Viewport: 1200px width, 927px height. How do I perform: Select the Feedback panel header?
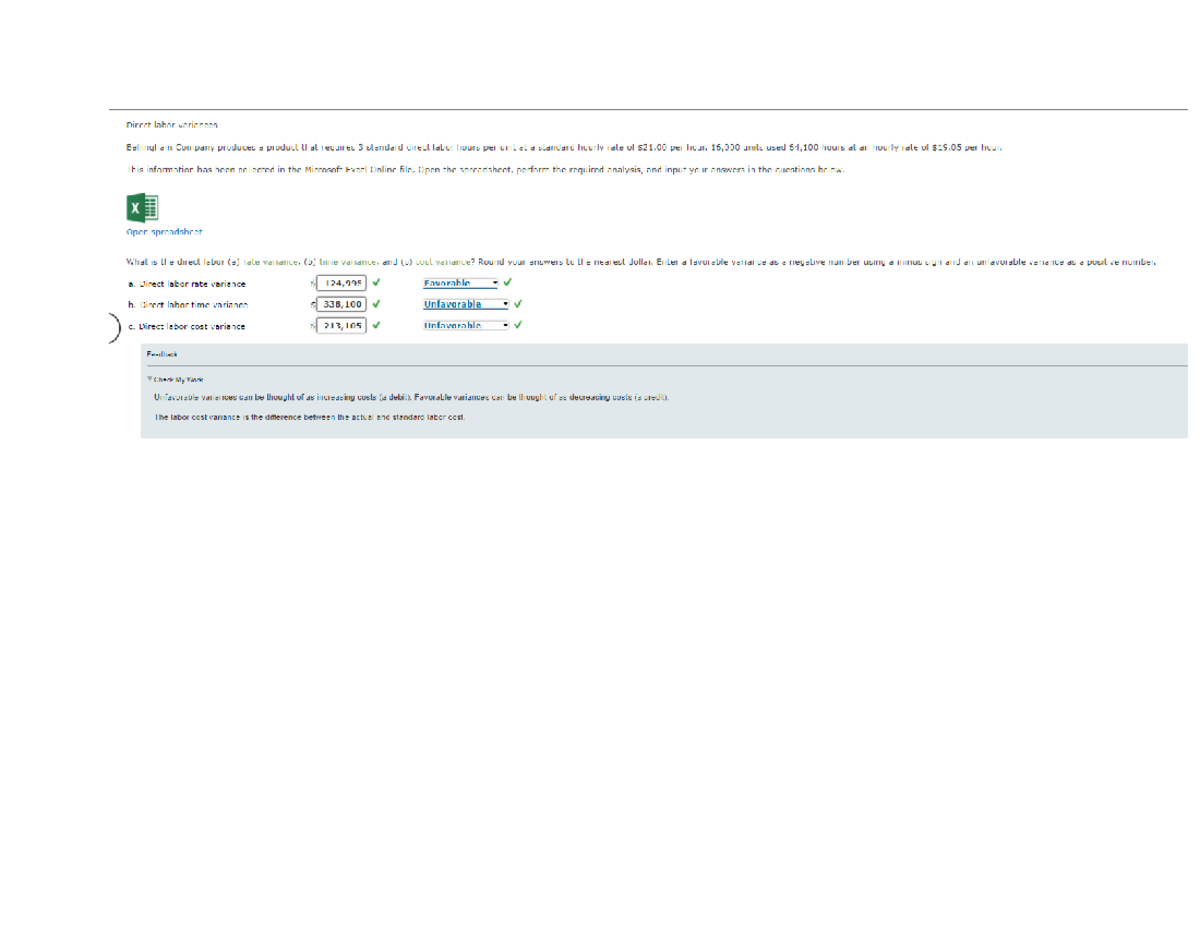pos(160,351)
